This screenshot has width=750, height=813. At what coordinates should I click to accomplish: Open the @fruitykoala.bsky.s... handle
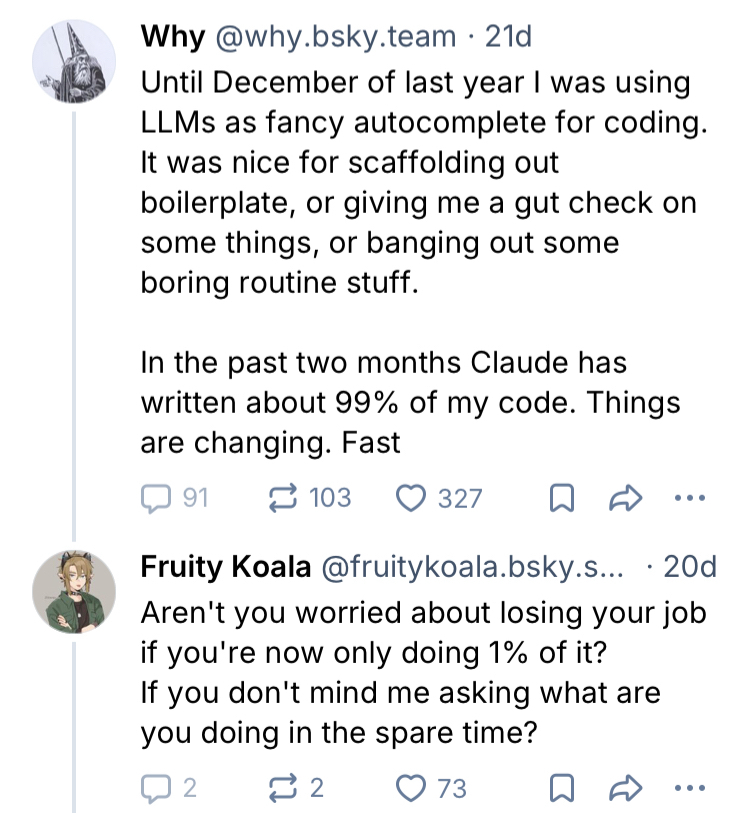[x=470, y=567]
